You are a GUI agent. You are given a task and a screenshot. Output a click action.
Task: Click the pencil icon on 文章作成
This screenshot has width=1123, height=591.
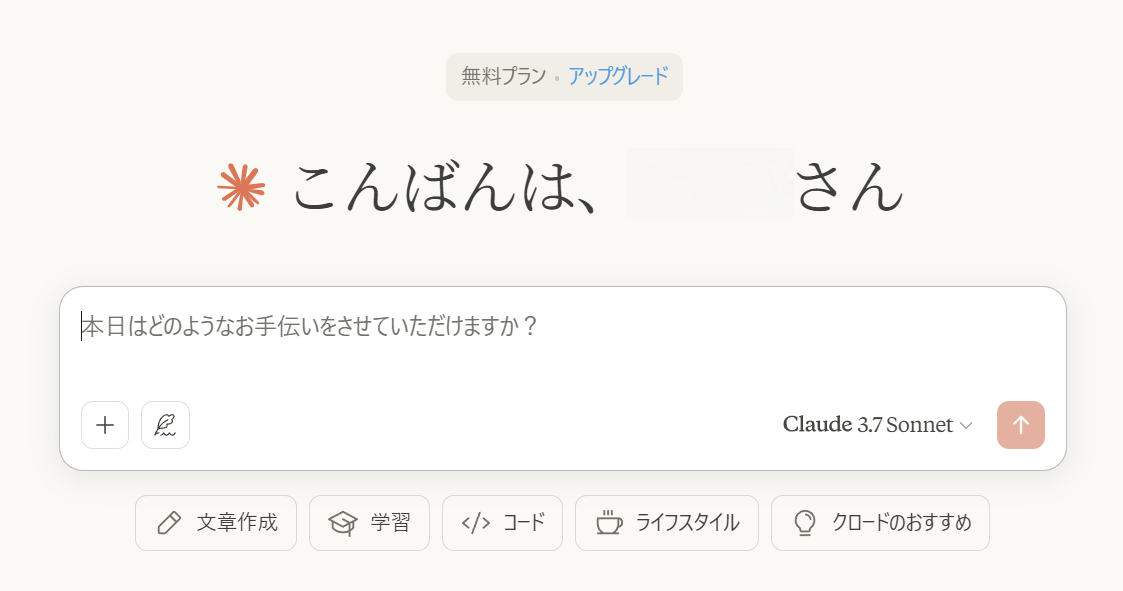(169, 523)
